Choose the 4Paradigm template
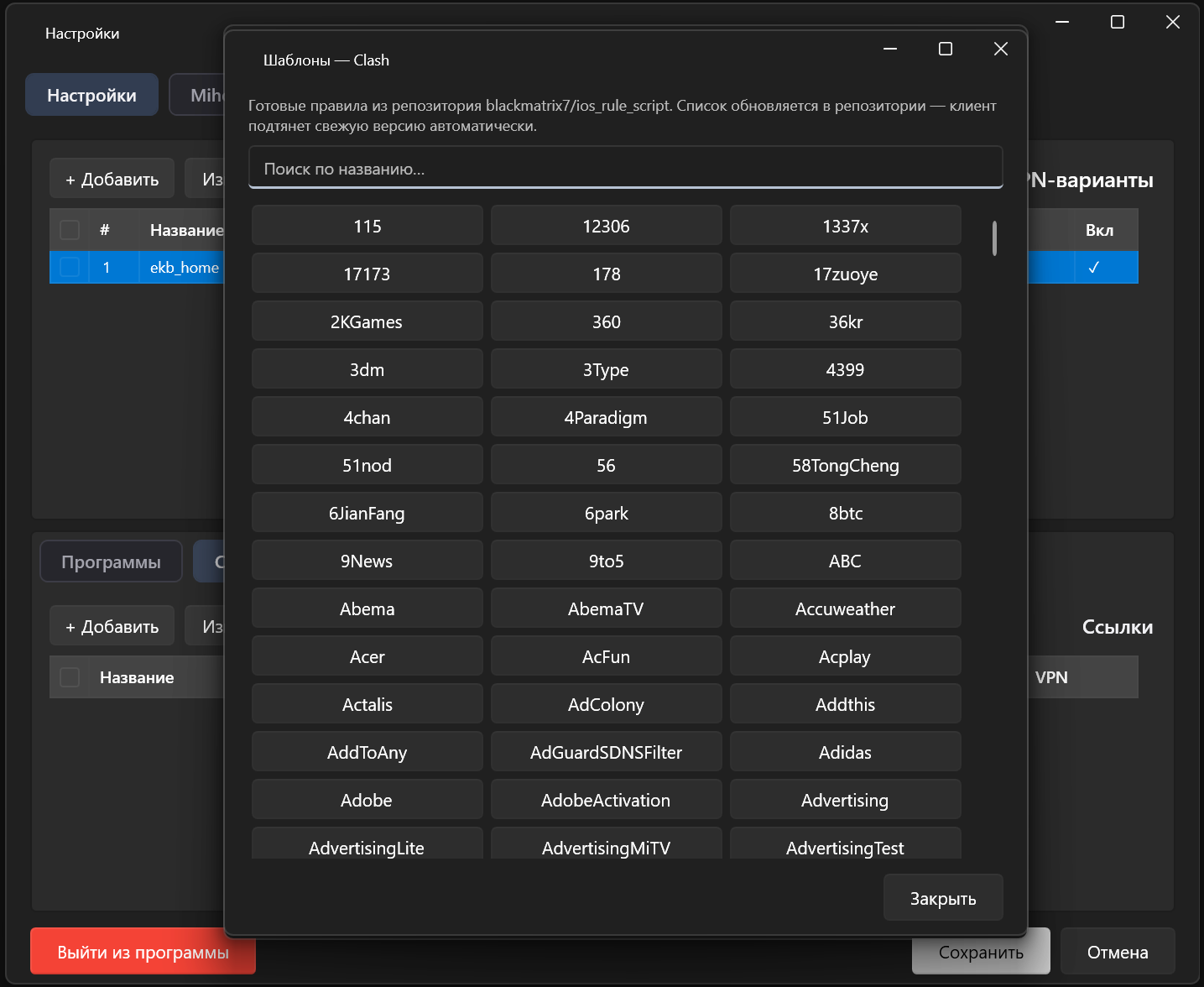 pyautogui.click(x=607, y=417)
